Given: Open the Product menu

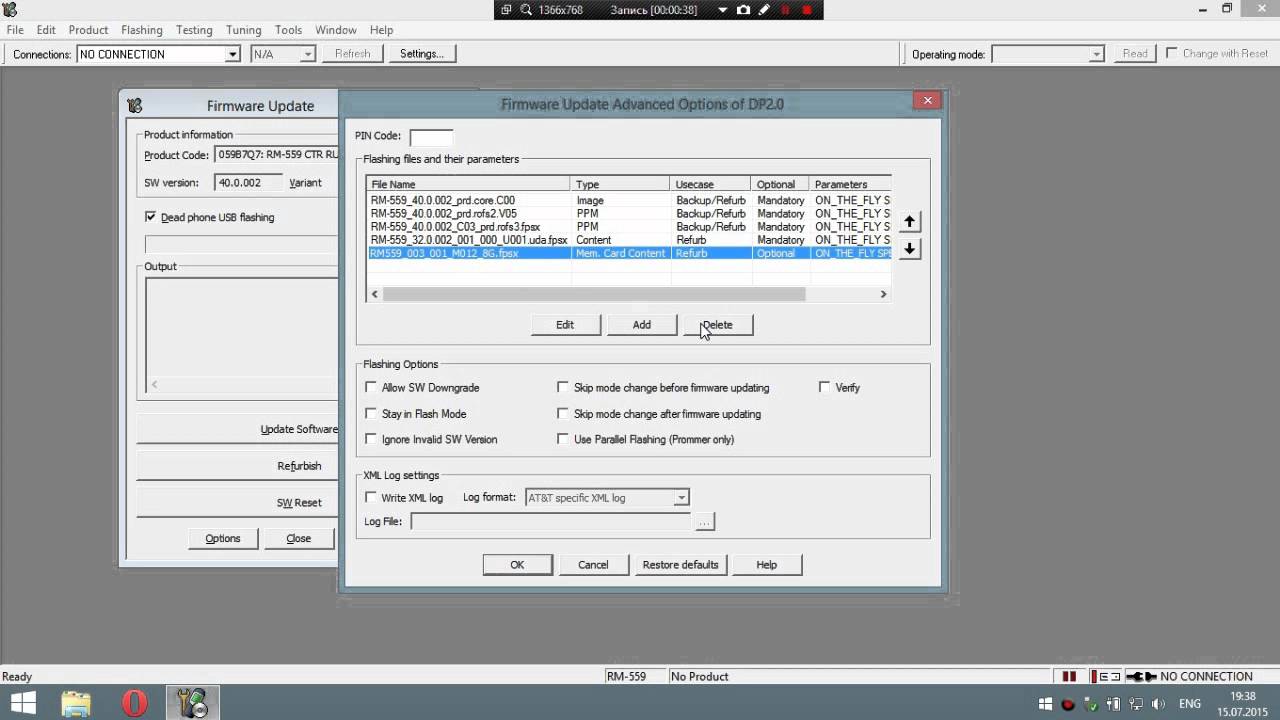Looking at the screenshot, I should click(88, 30).
